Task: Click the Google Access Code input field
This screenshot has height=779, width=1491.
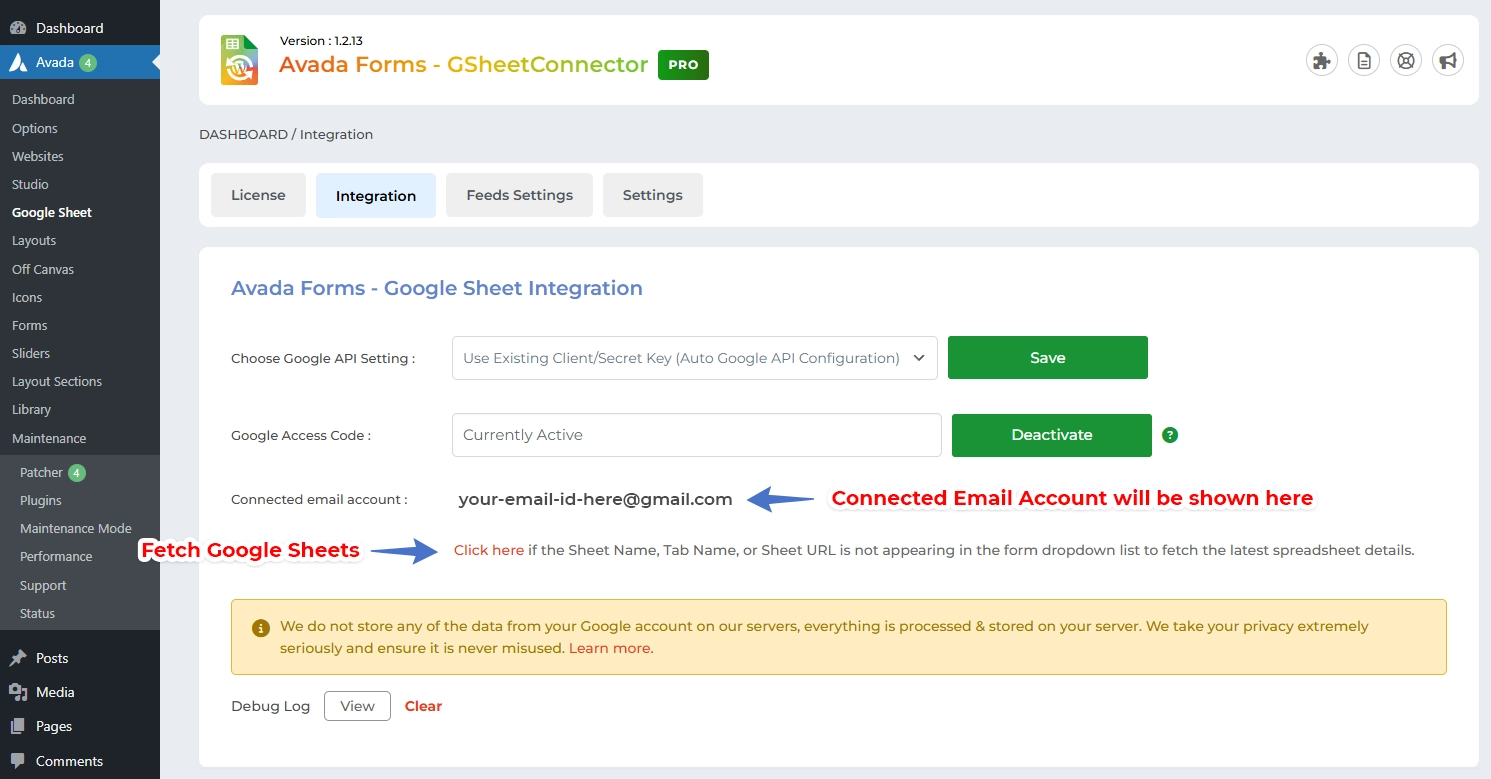Action: (696, 435)
